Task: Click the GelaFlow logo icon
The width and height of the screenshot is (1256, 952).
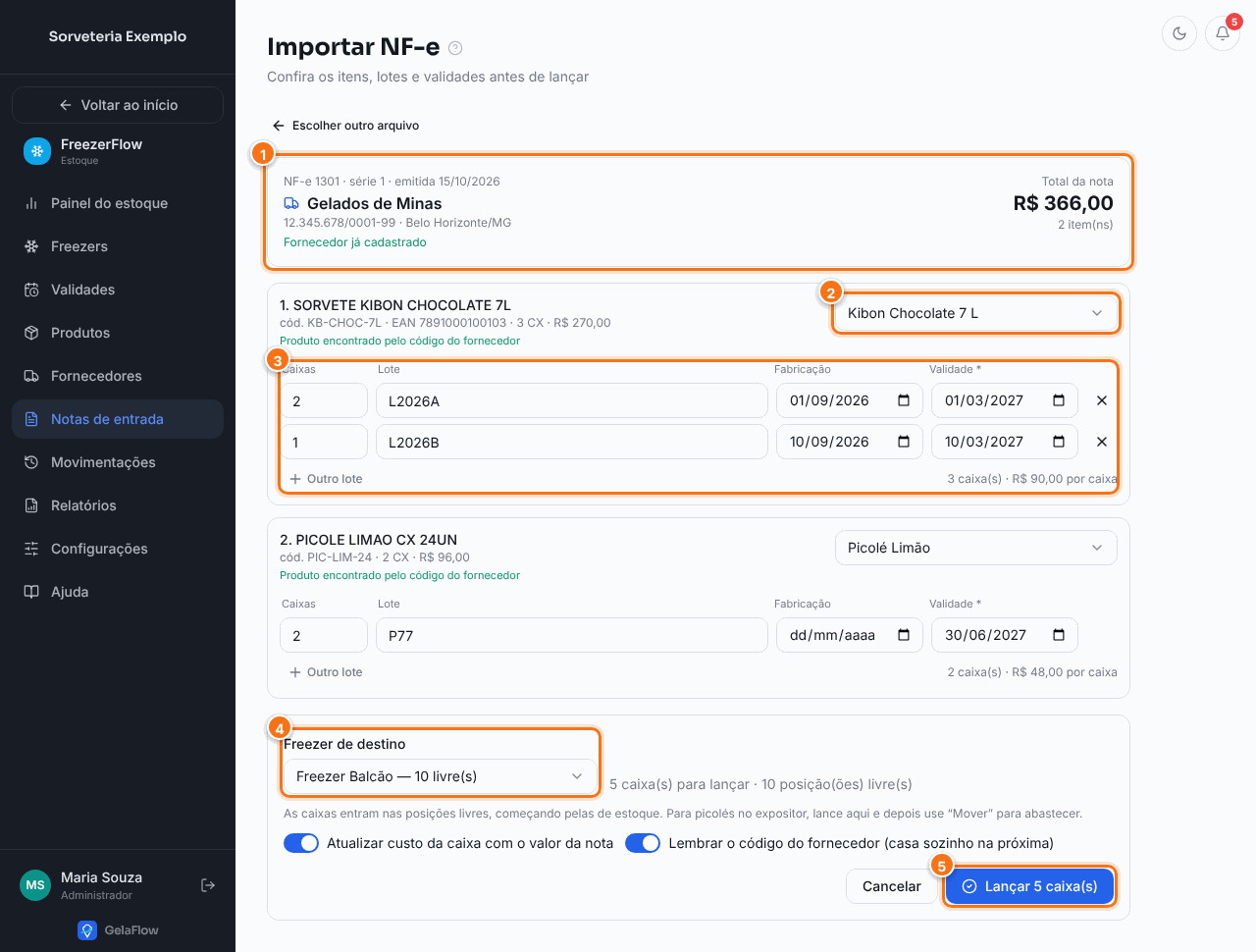Action: point(87,930)
